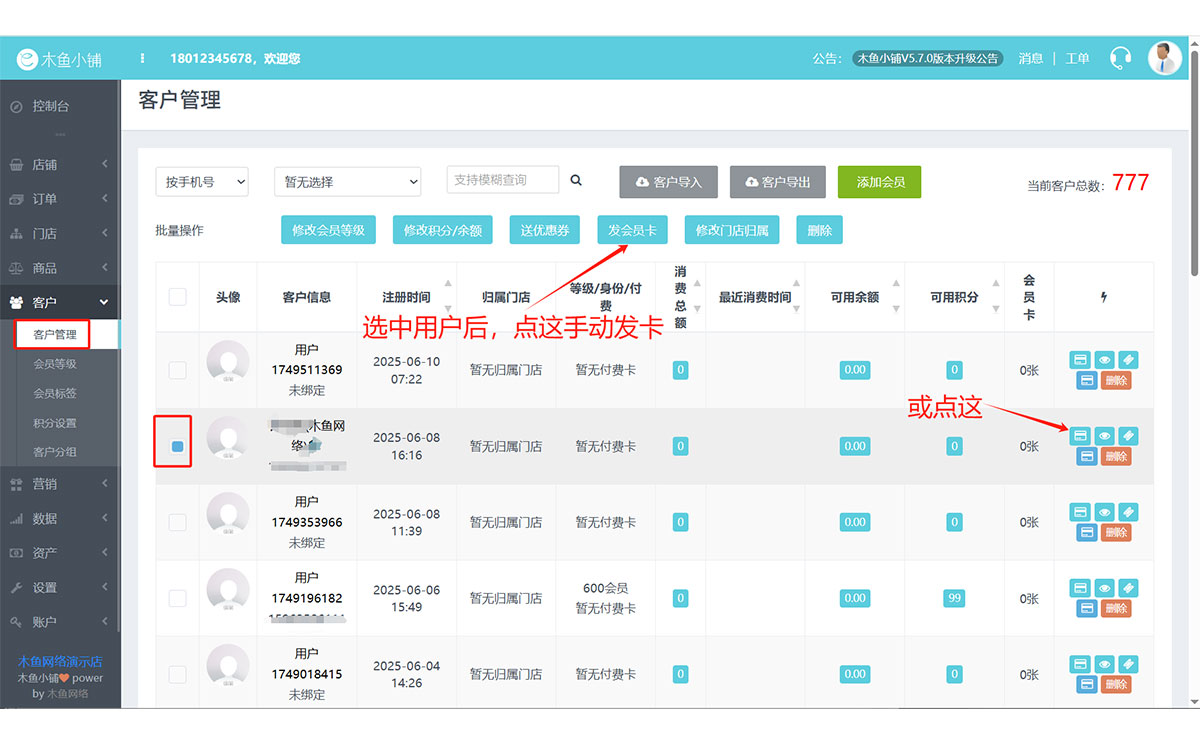This screenshot has width=1200, height=745.
Task: Open customer service headset icon
Action: 1120,58
